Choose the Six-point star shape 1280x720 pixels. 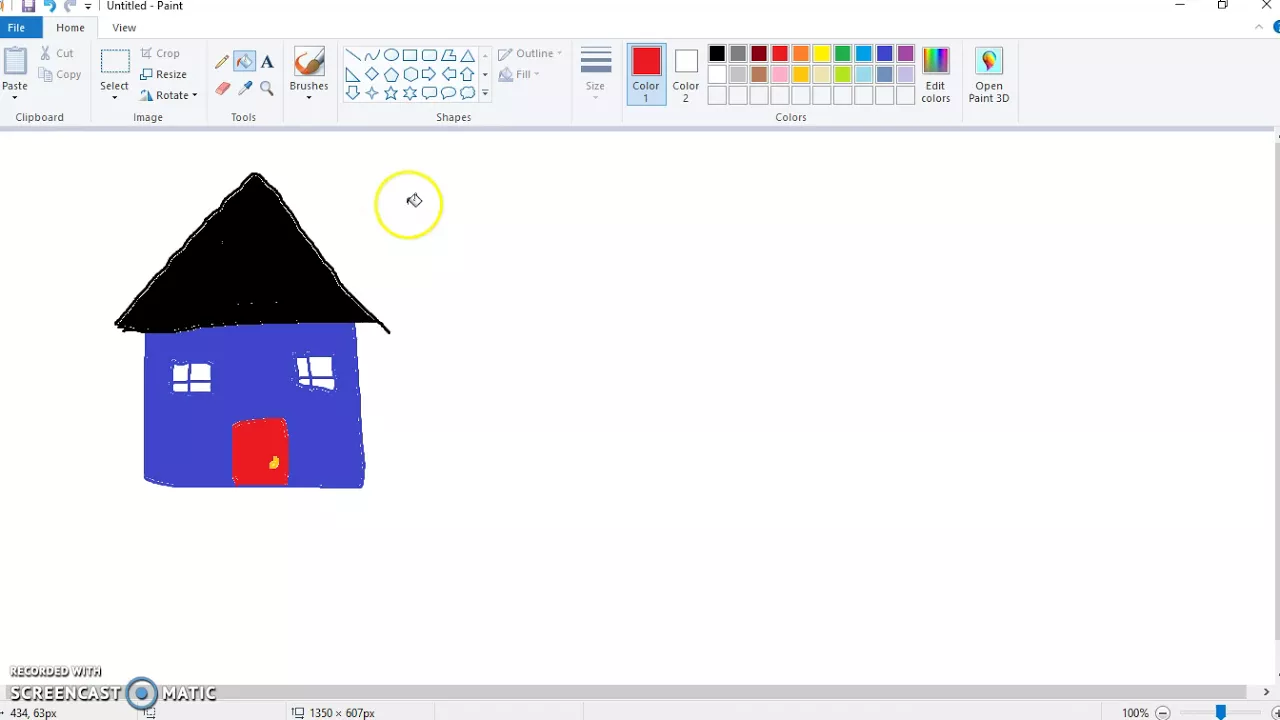pos(410,93)
